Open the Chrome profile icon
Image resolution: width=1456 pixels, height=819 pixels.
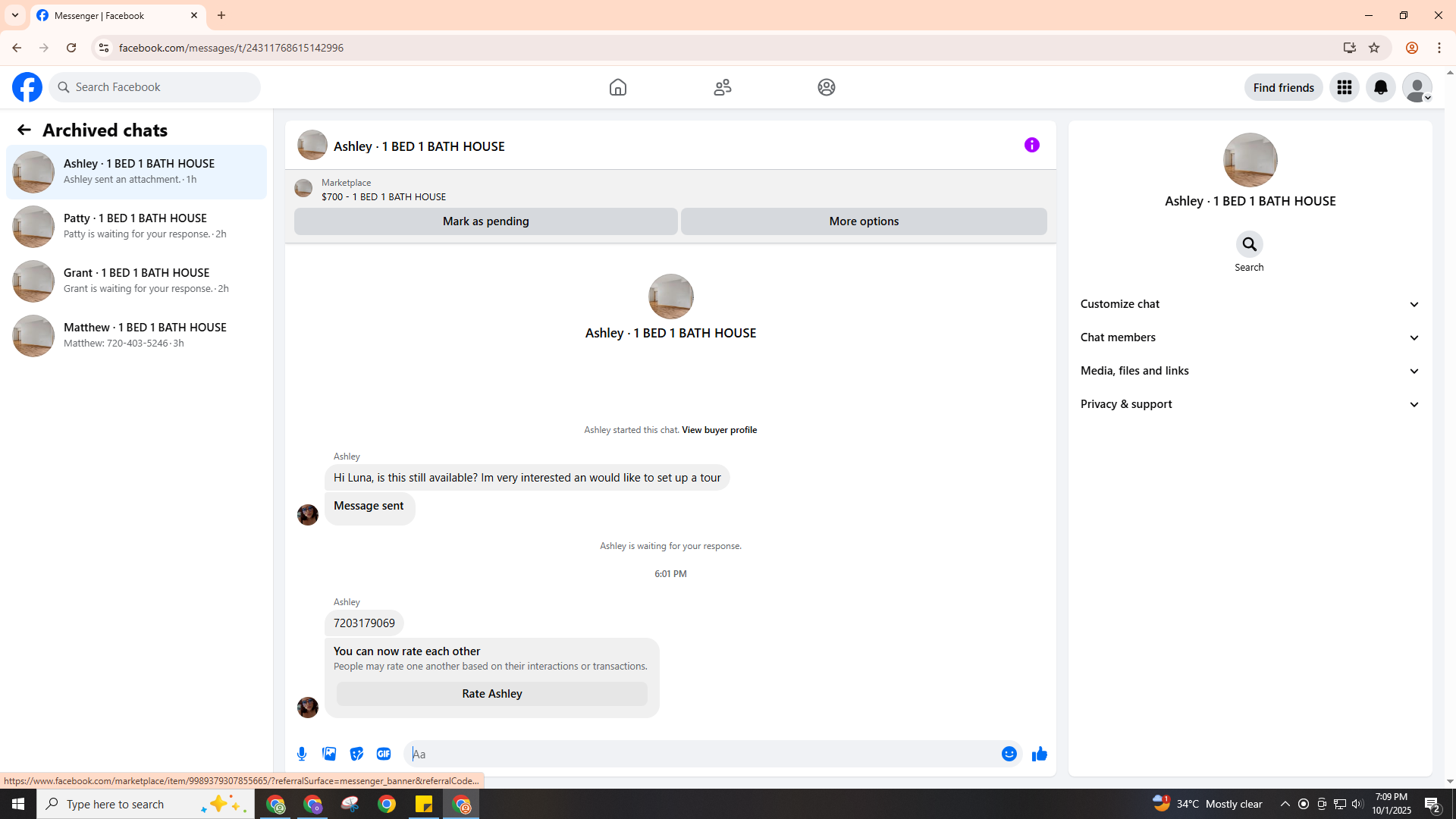coord(1412,48)
